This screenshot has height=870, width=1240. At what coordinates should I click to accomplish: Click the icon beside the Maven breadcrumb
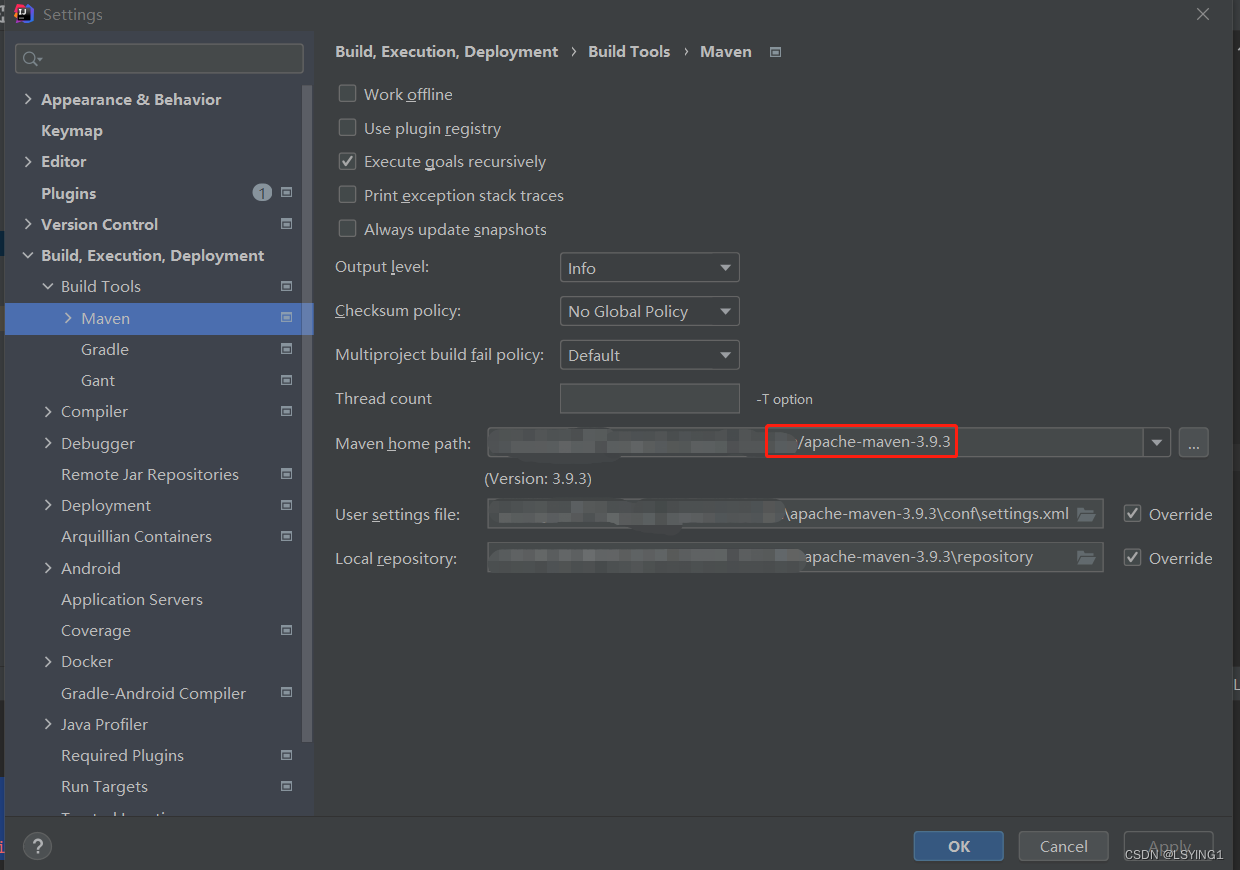click(x=775, y=52)
